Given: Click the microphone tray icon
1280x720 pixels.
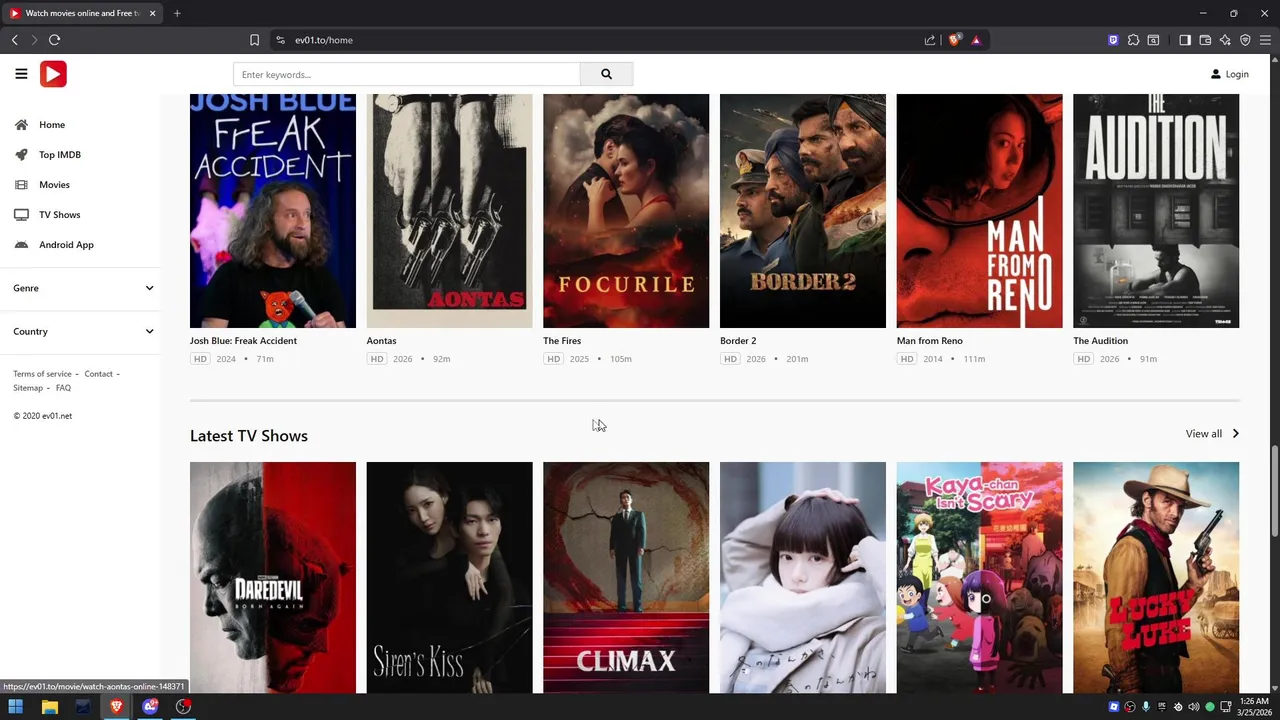Looking at the screenshot, I should 1146,707.
